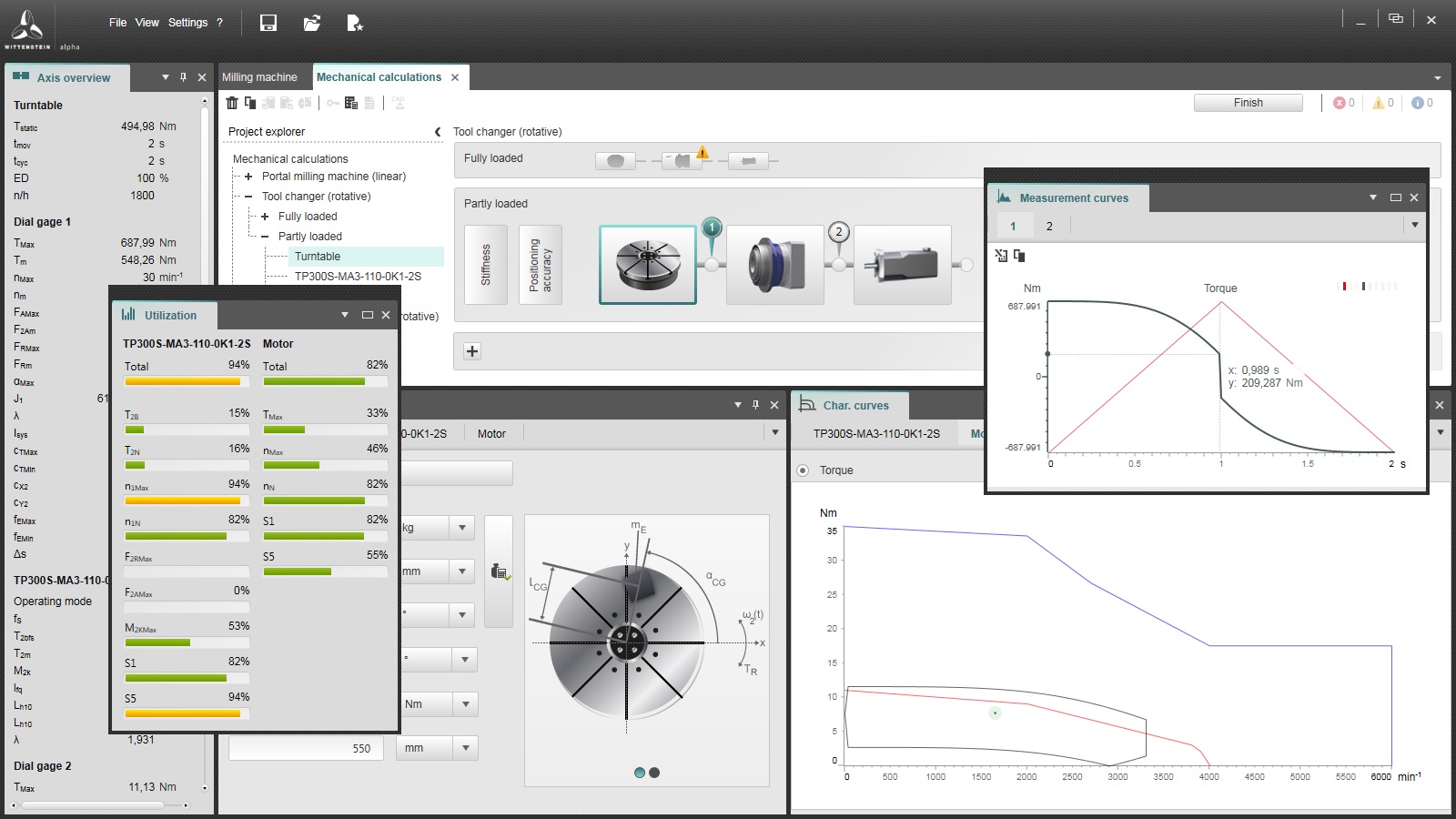Expand Portal milling machine (linear) node
The image size is (1456, 819).
click(248, 177)
